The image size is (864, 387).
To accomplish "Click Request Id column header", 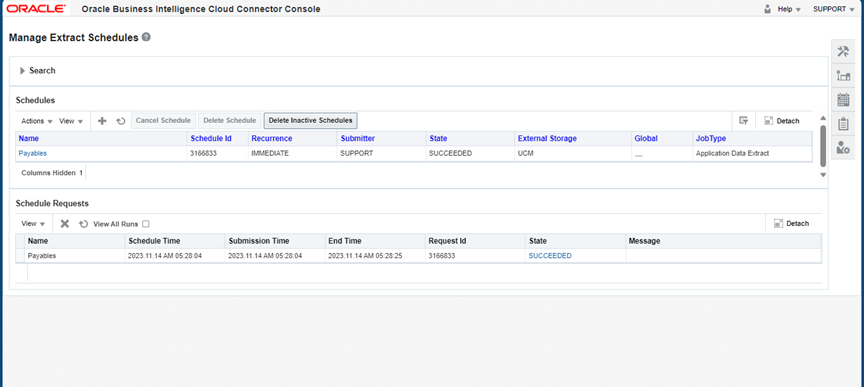I will click(x=447, y=241).
